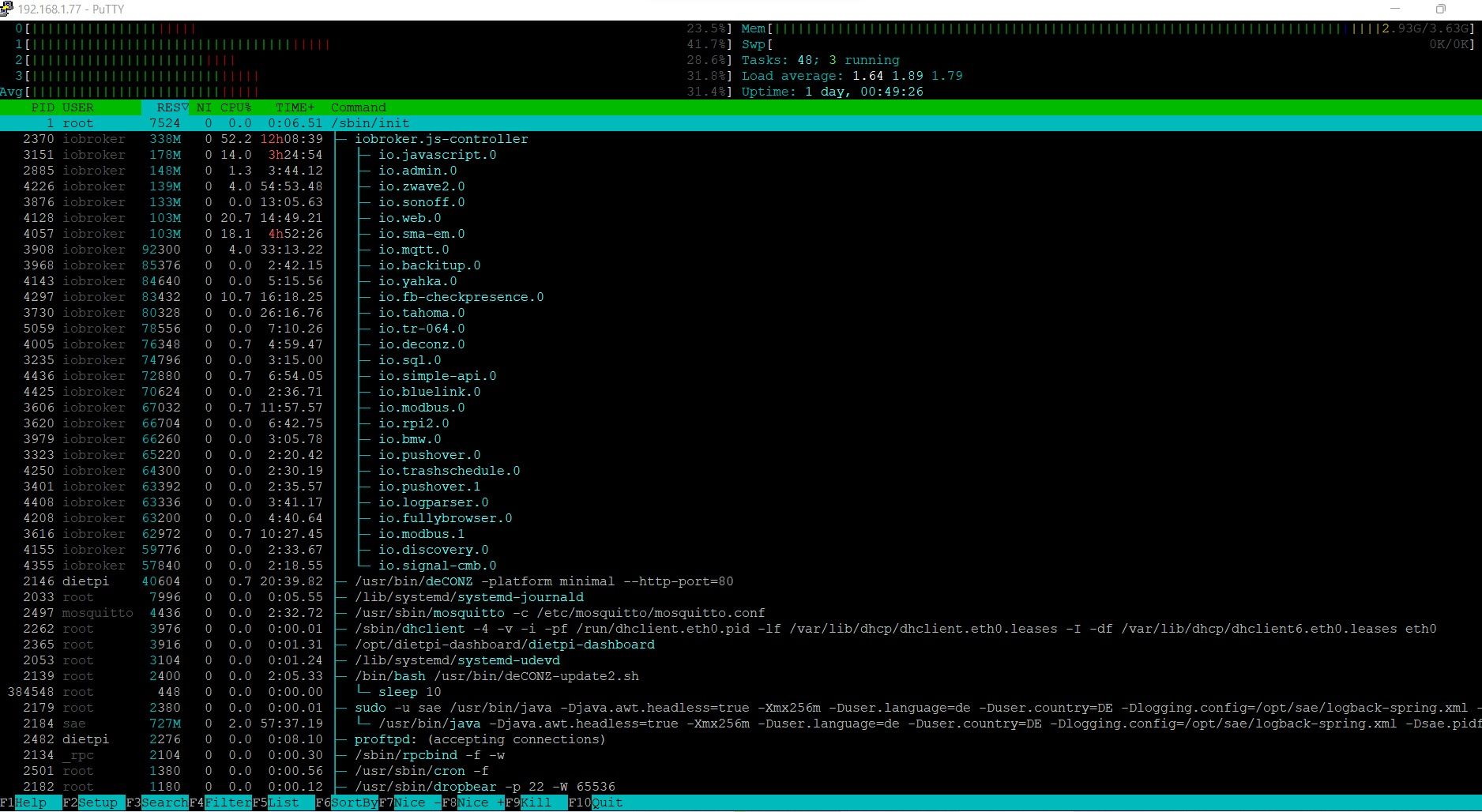Sort by the PID column header
1482x812 pixels.
click(43, 107)
